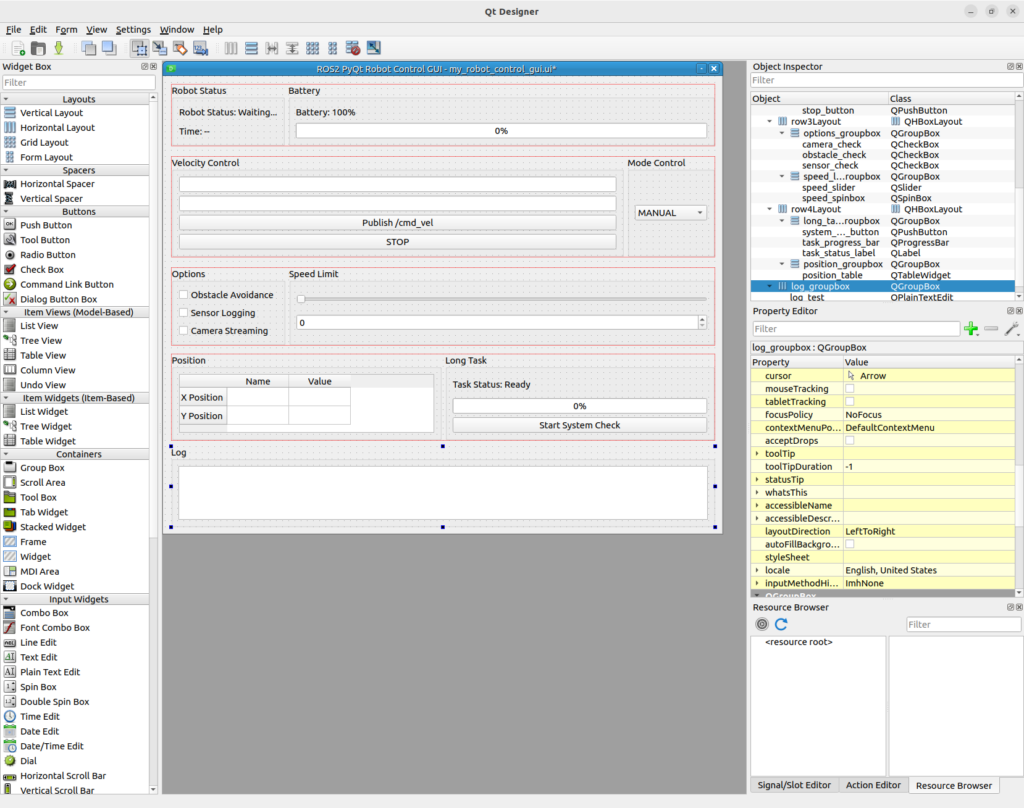Expand the locale property row

click(x=758, y=570)
